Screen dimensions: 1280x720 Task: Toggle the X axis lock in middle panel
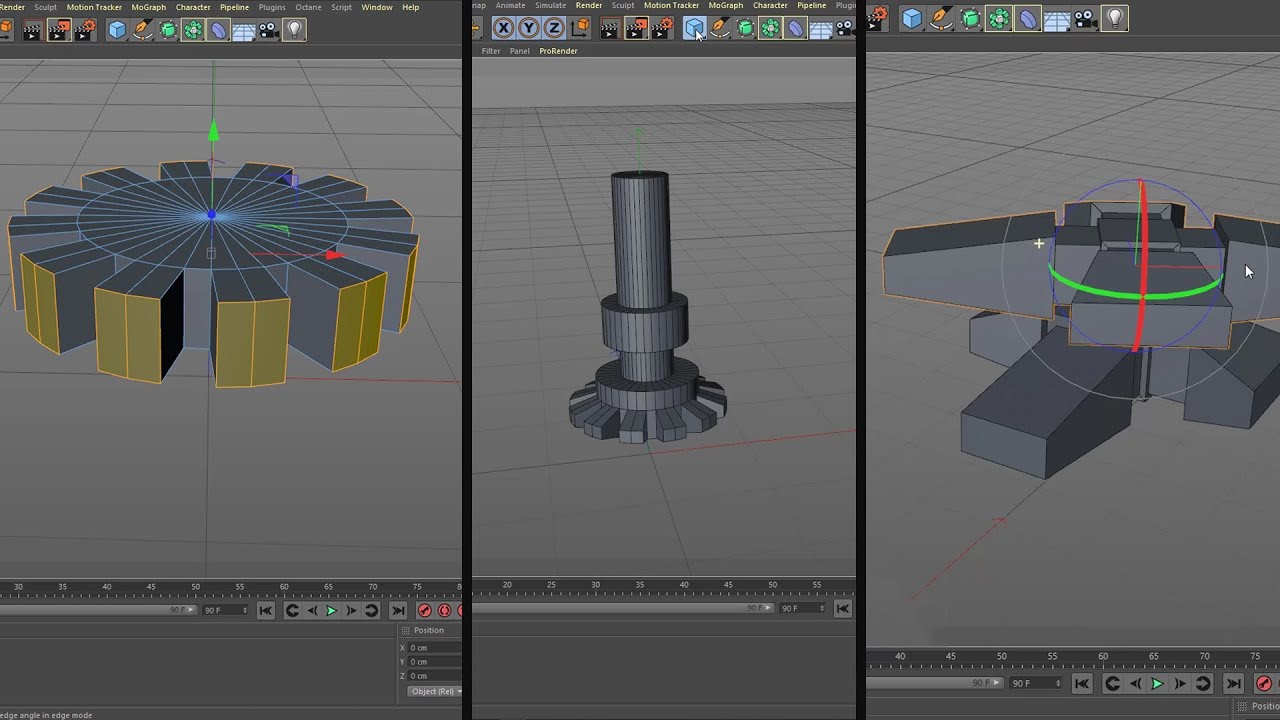coord(503,28)
